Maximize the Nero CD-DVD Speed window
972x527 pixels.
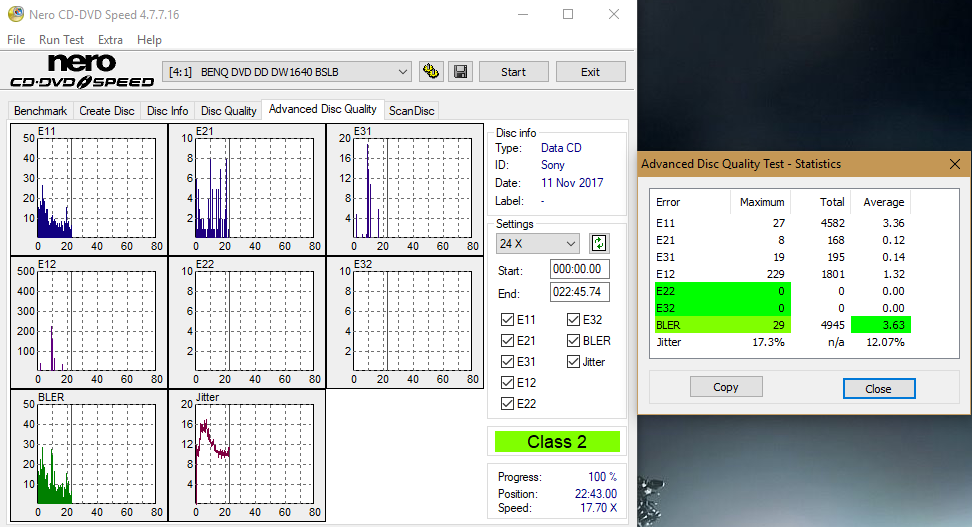[568, 14]
